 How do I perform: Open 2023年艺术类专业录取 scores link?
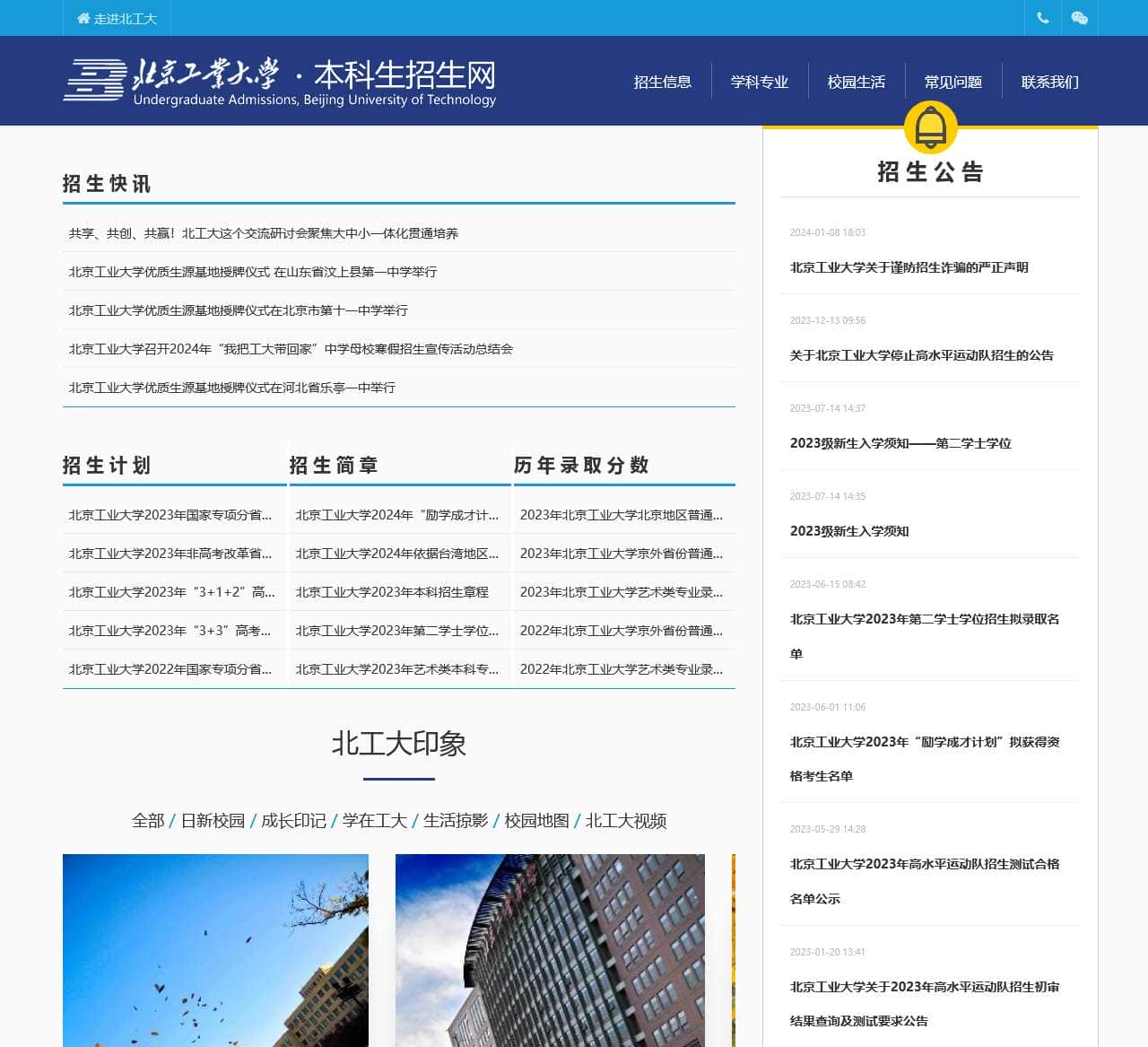622,592
